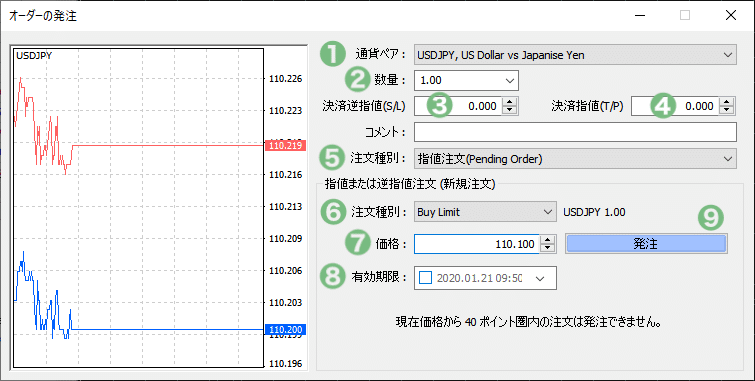Click the 110.226 price axis label
Screen dimensions: 755x381
point(286,79)
